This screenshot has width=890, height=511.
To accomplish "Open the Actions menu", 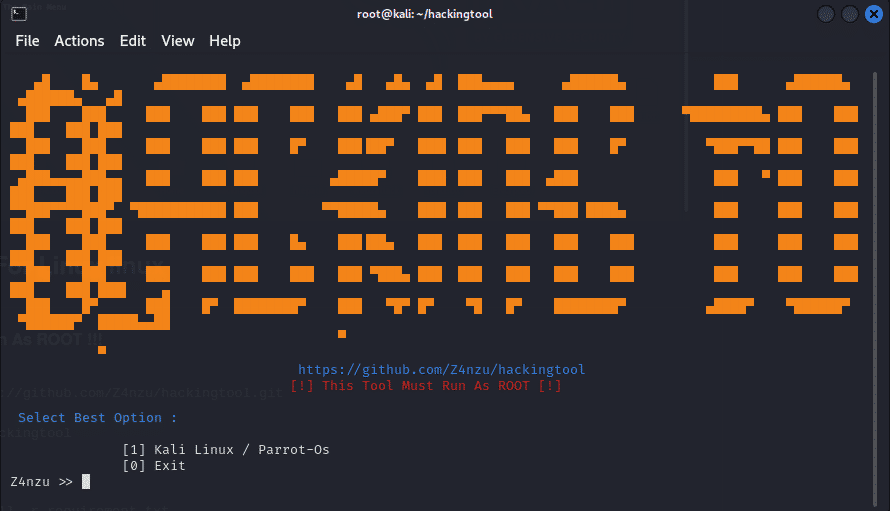I will (79, 41).
